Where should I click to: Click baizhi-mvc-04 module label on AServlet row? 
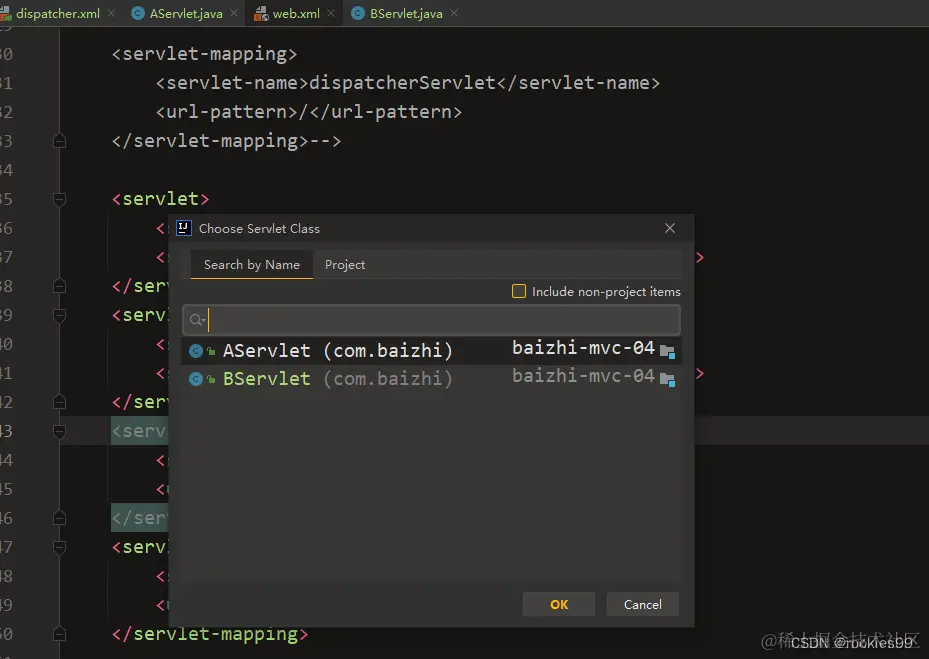click(583, 348)
